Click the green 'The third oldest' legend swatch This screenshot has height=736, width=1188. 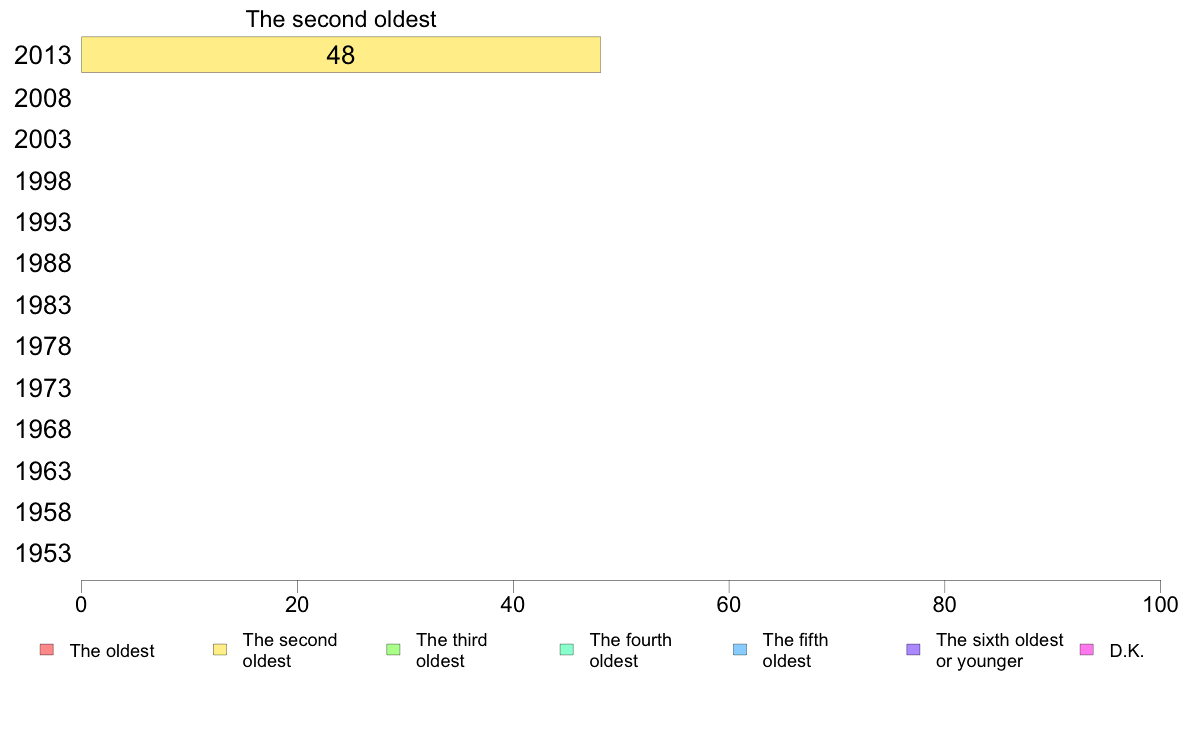click(x=393, y=650)
